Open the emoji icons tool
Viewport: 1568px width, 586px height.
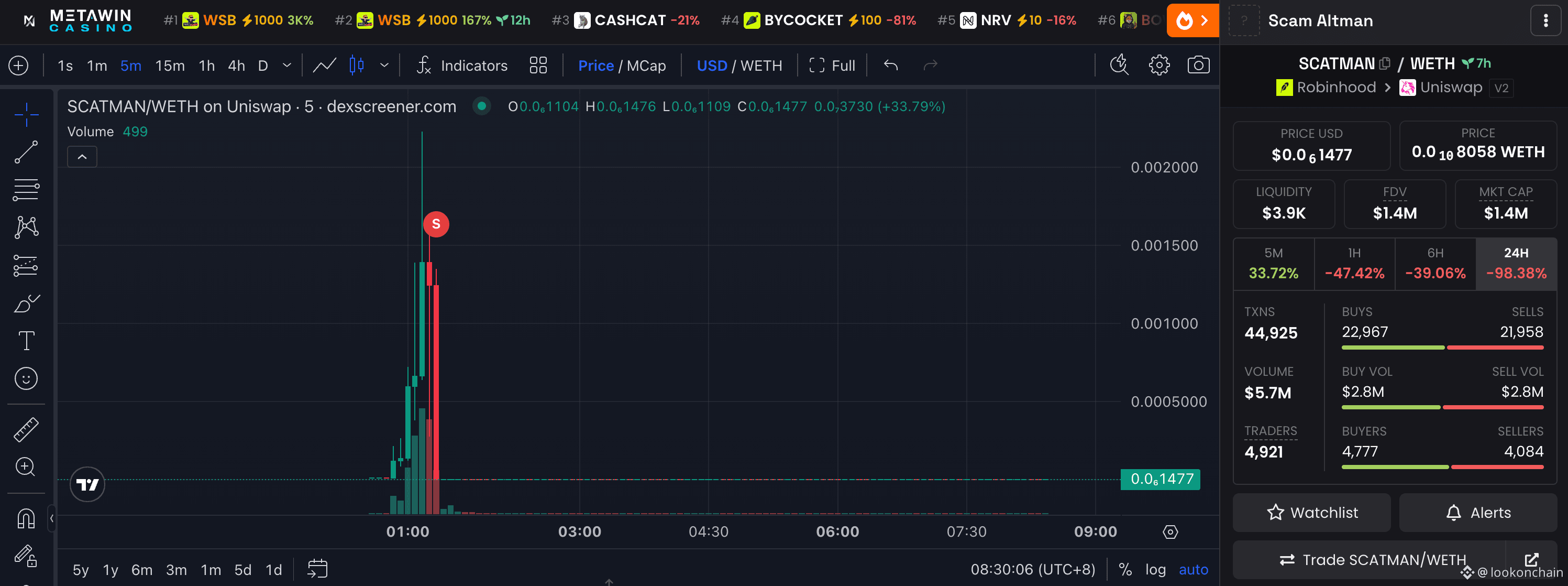(x=26, y=378)
